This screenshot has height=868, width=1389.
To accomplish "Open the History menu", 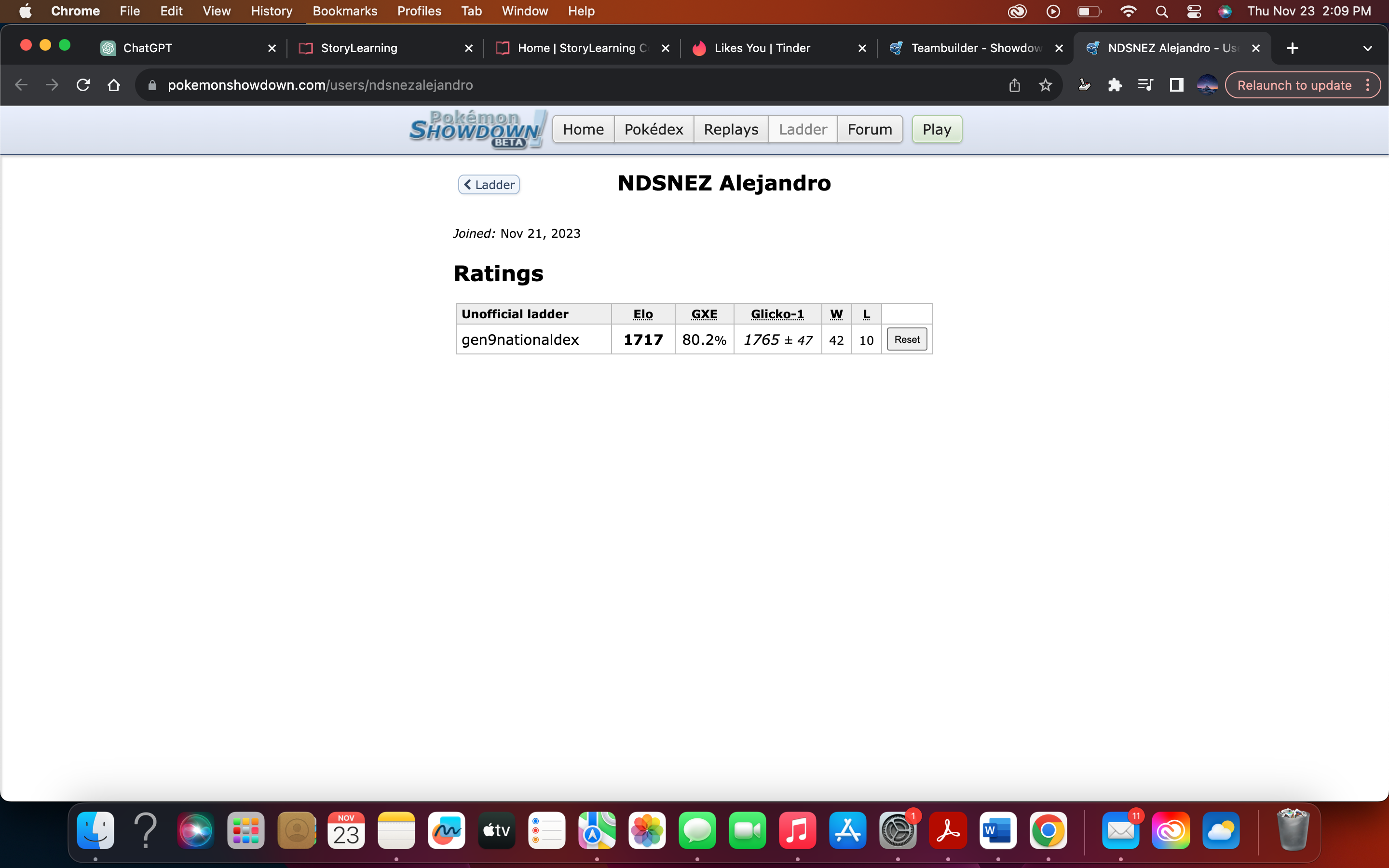I will coord(272,12).
